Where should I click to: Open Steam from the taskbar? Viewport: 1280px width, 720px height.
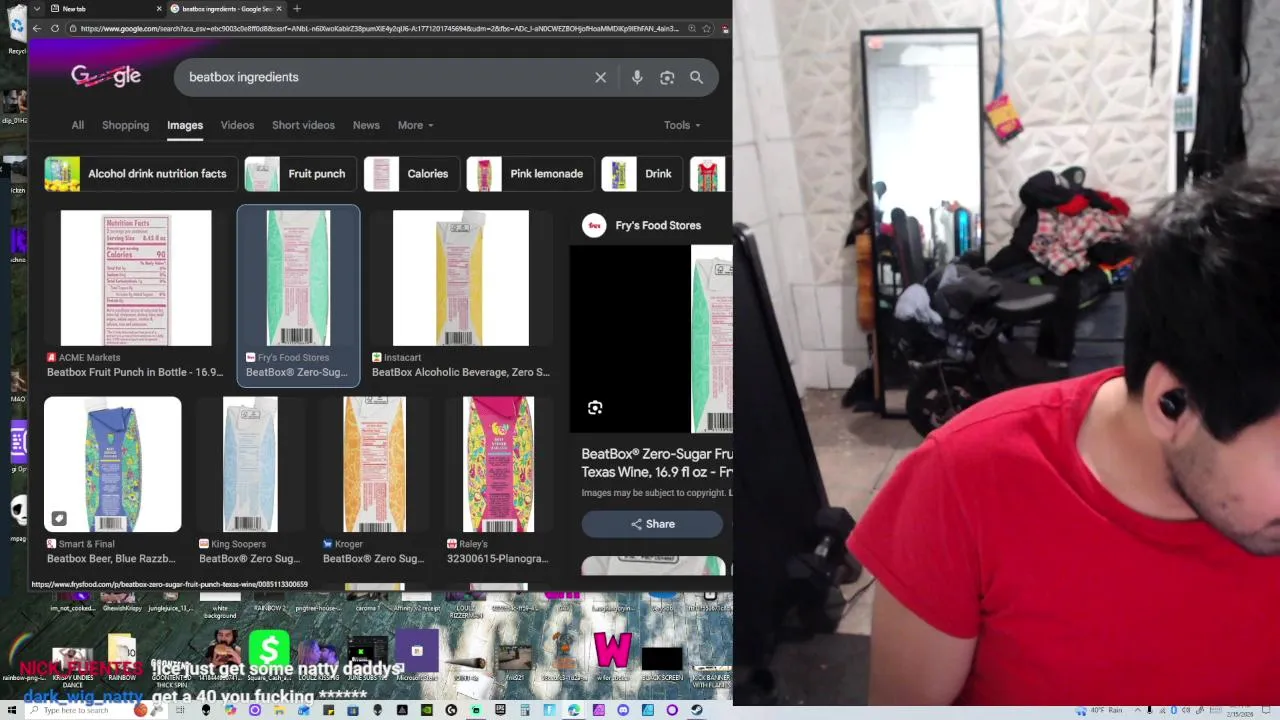pyautogui.click(x=697, y=710)
